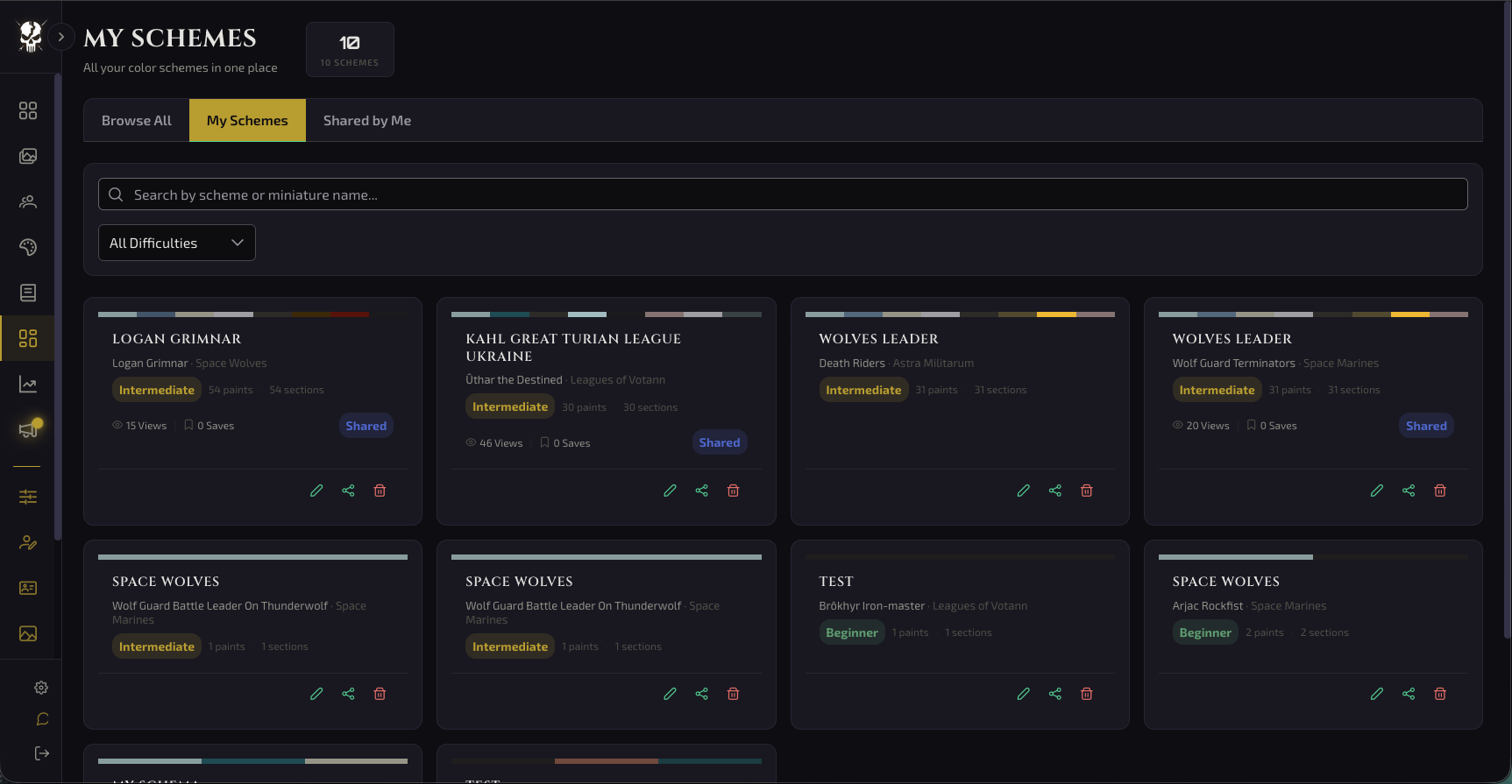Click the page vertical scrollbar
The height and width of the screenshot is (784, 1512).
(x=1507, y=320)
